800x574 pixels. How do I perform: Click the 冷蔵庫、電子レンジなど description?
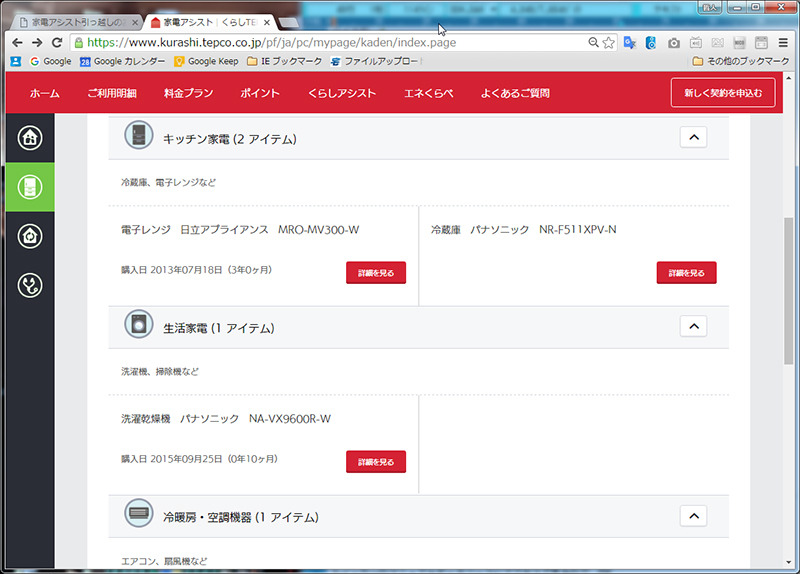tap(168, 182)
